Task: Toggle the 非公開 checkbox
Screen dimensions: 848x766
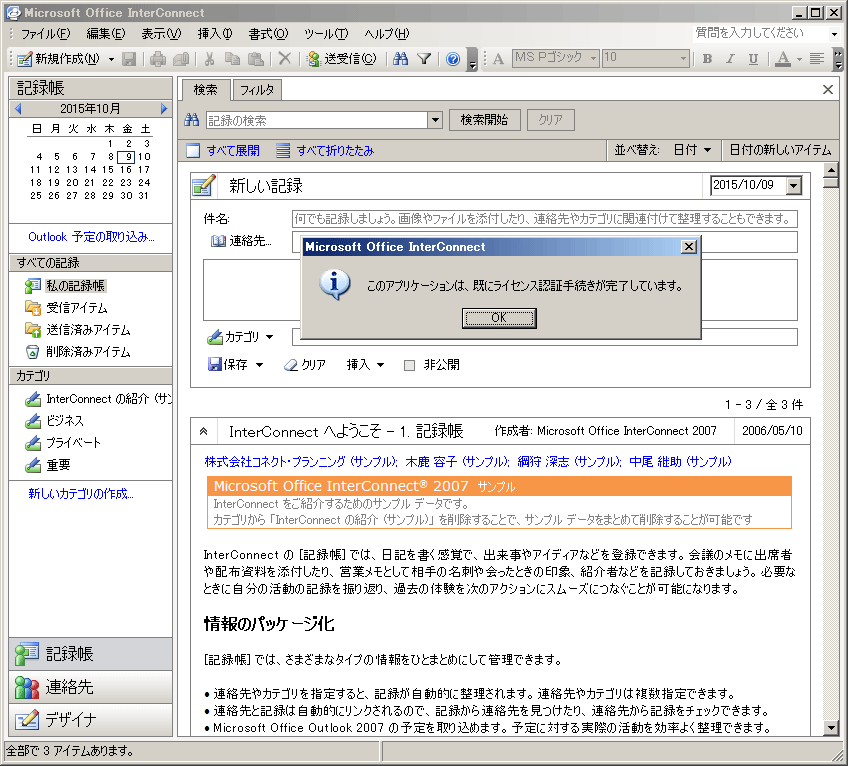Action: (409, 366)
